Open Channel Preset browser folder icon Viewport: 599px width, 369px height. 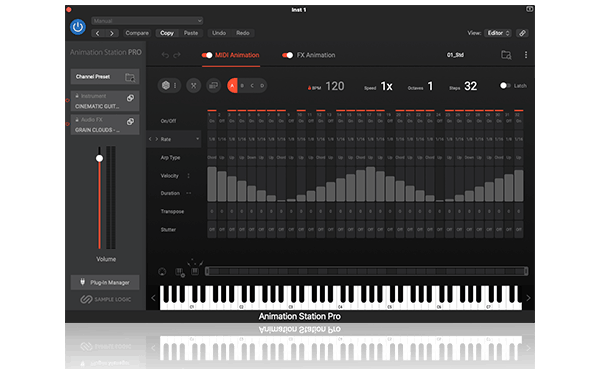pyautogui.click(x=130, y=77)
